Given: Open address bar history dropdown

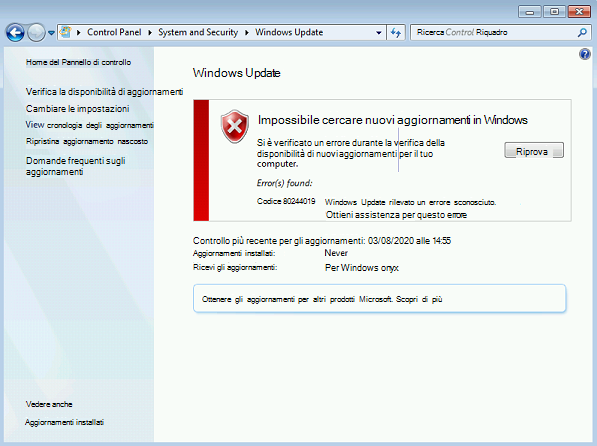Looking at the screenshot, I should pos(378,33).
